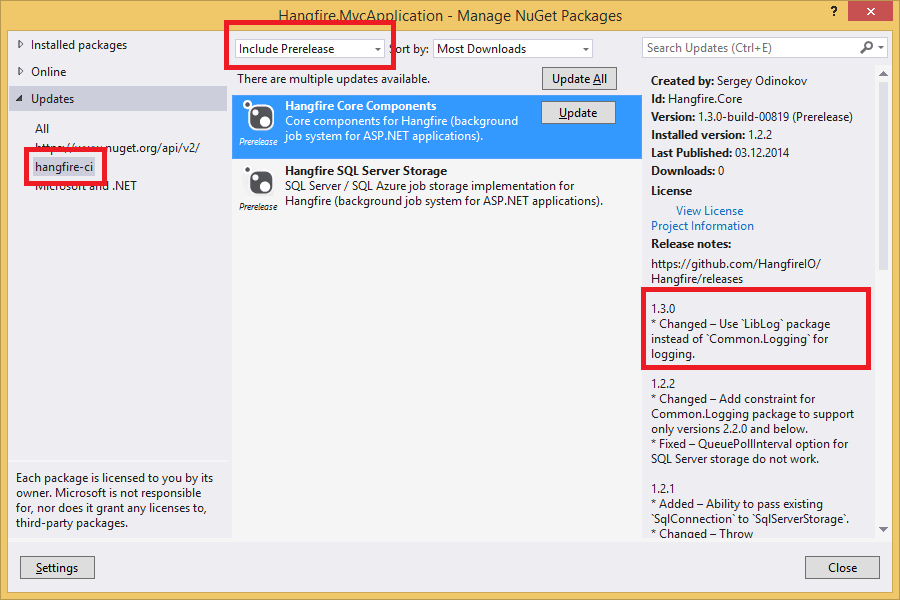Open the Project Information link
The height and width of the screenshot is (600, 900).
pos(702,226)
